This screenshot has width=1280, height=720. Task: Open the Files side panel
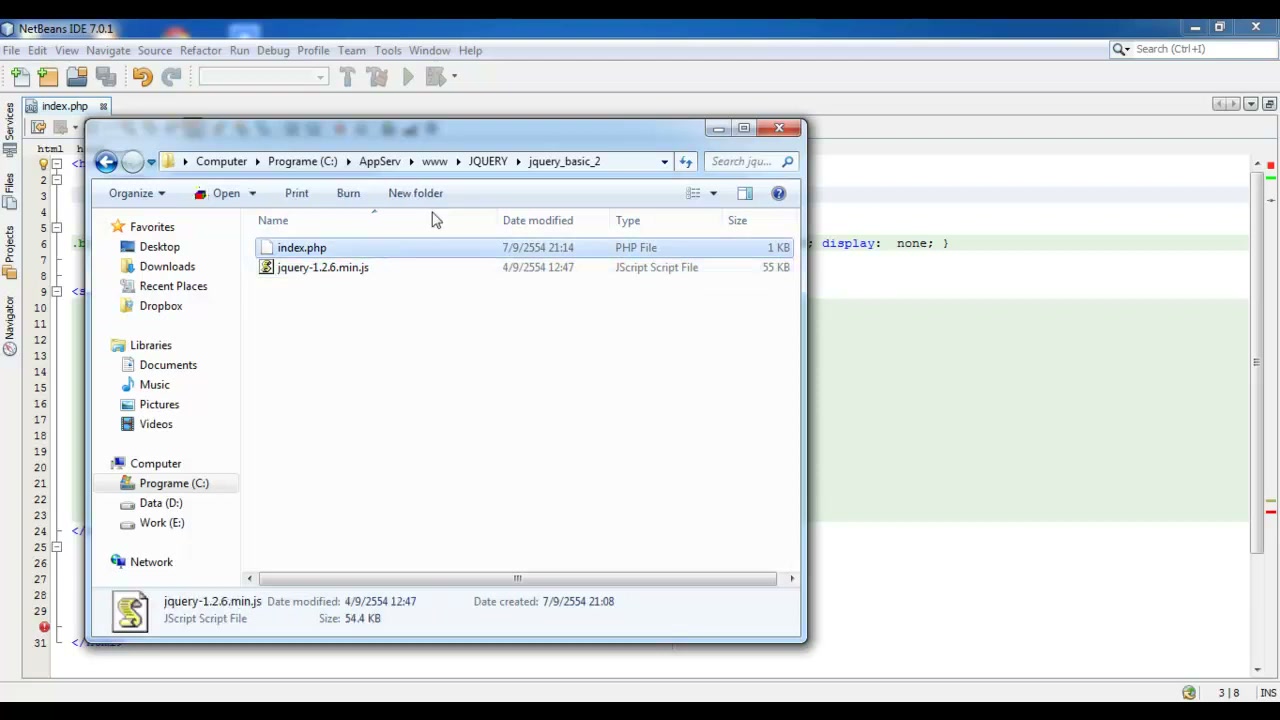(x=9, y=190)
